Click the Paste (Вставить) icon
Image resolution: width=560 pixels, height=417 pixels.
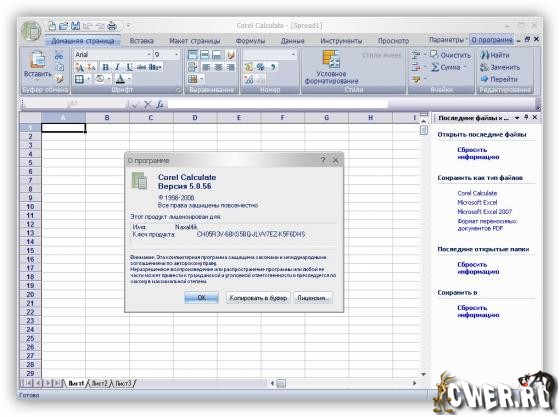pos(37,59)
